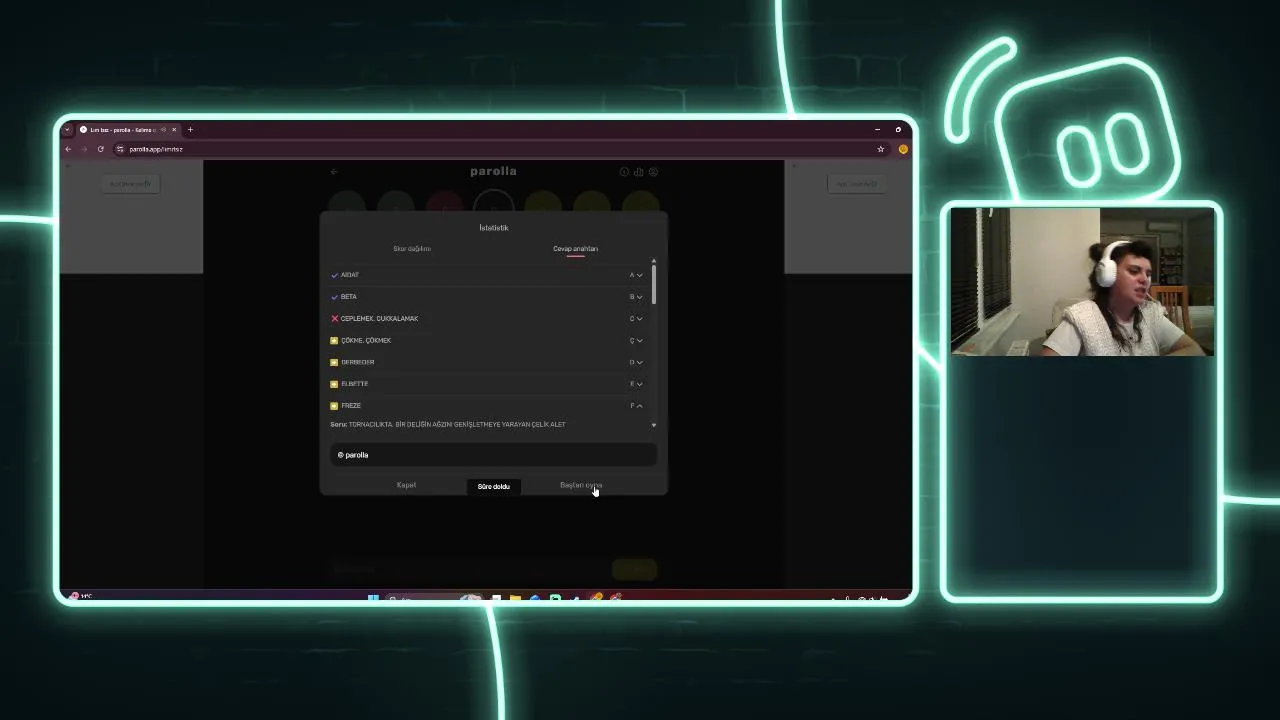Click the taskbar search box
The height and width of the screenshot is (720, 1280).
click(x=433, y=599)
